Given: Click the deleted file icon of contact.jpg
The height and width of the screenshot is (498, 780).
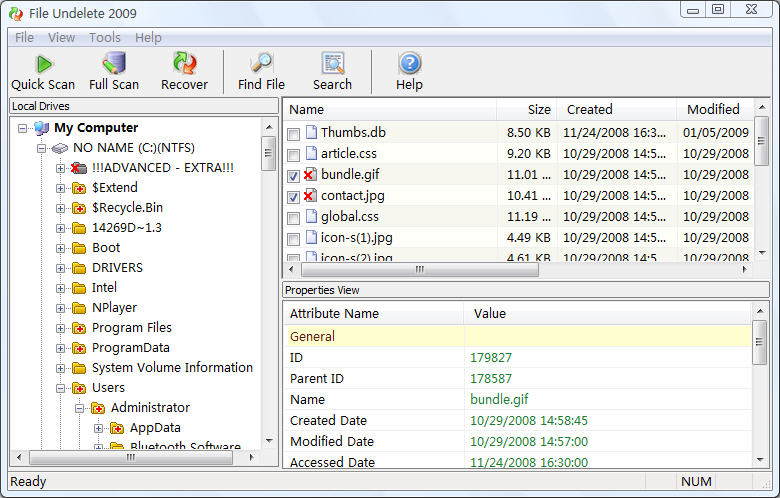Looking at the screenshot, I should click(x=310, y=195).
